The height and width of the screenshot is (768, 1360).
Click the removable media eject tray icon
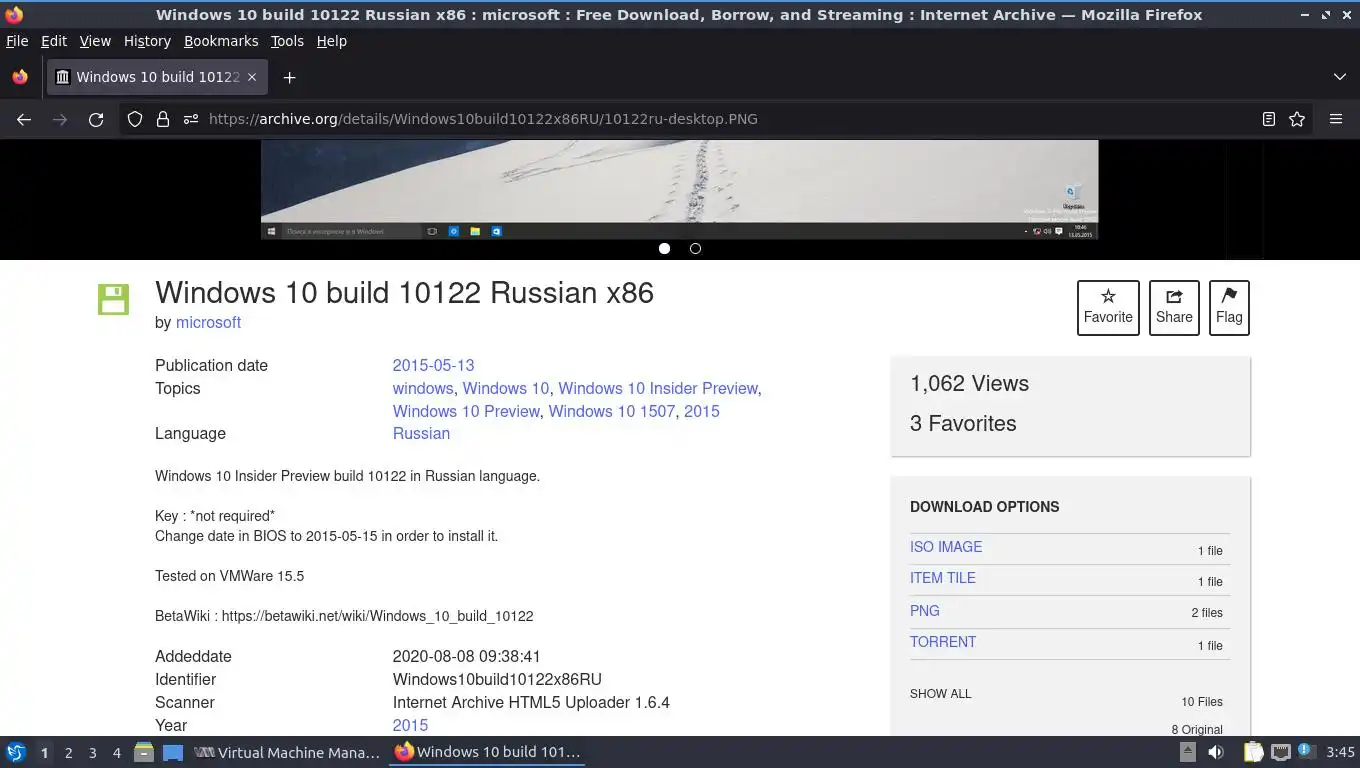(x=1187, y=752)
